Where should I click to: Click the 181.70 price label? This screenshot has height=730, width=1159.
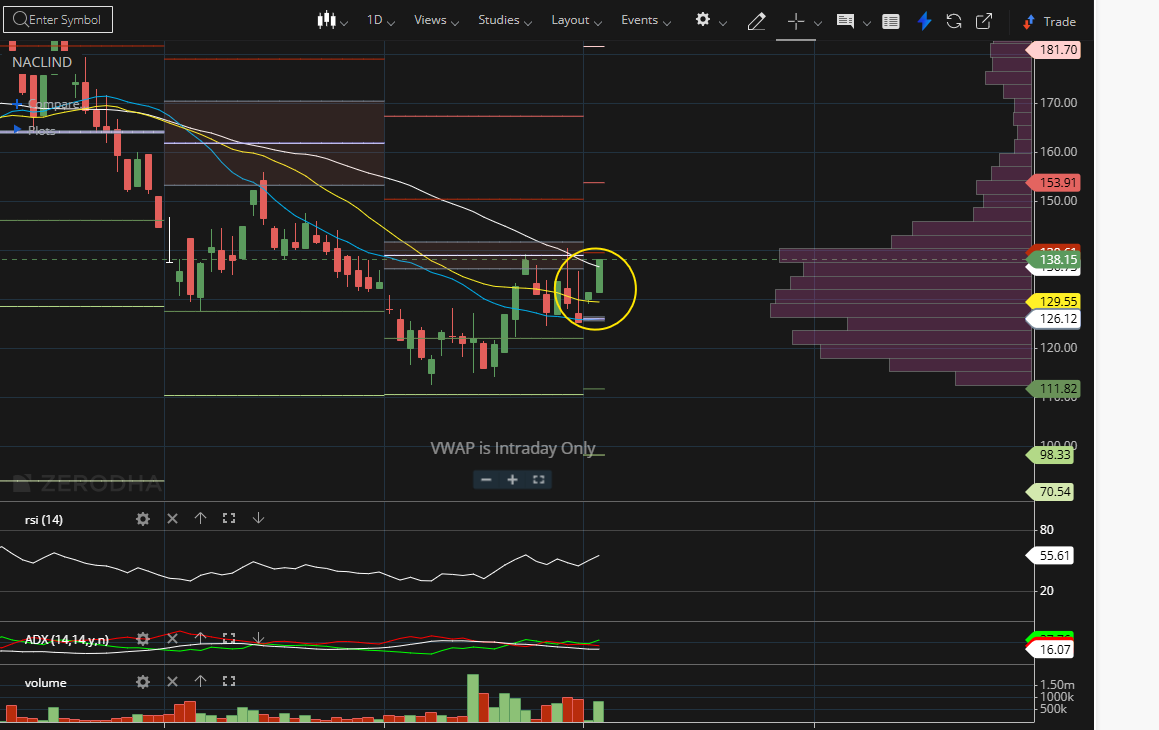(1054, 50)
